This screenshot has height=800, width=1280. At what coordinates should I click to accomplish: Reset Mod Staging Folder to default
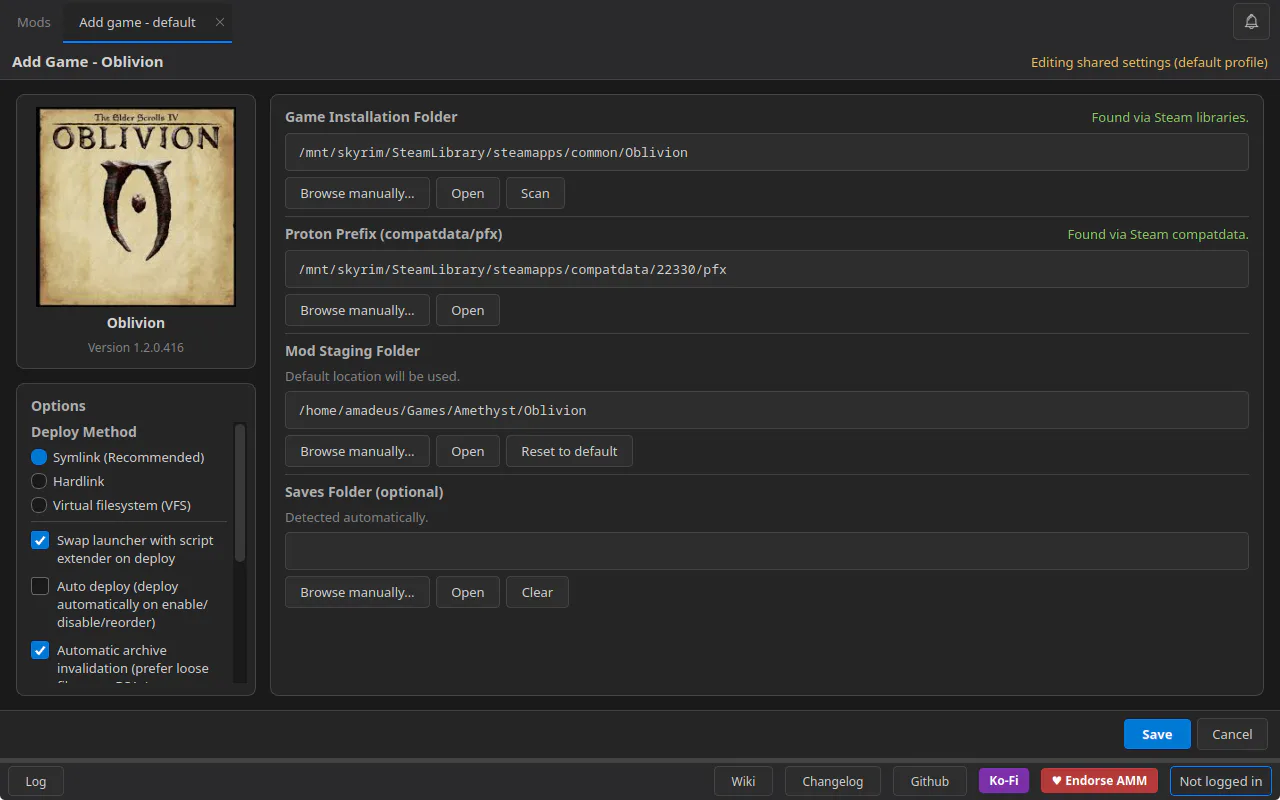point(569,451)
